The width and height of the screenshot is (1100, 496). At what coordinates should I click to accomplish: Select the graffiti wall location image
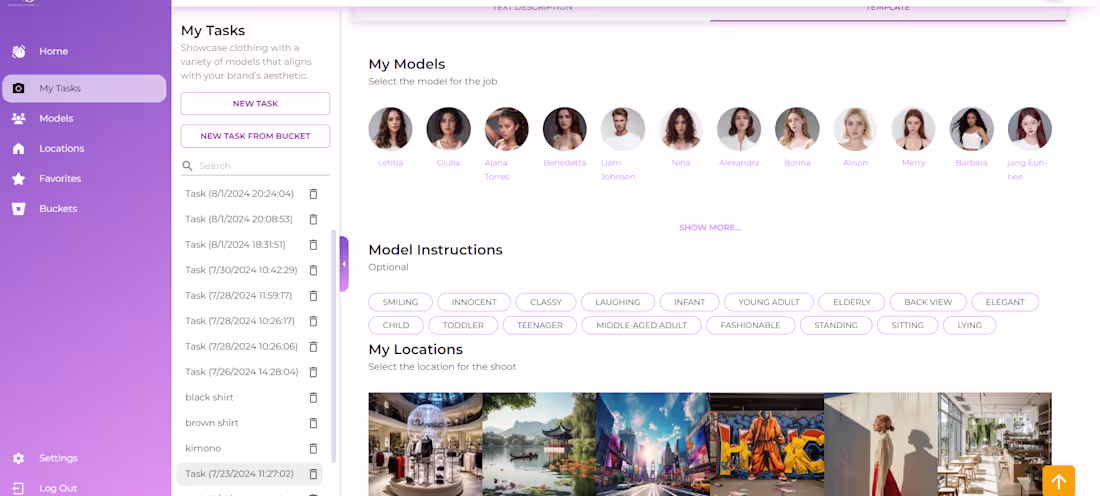tap(767, 444)
